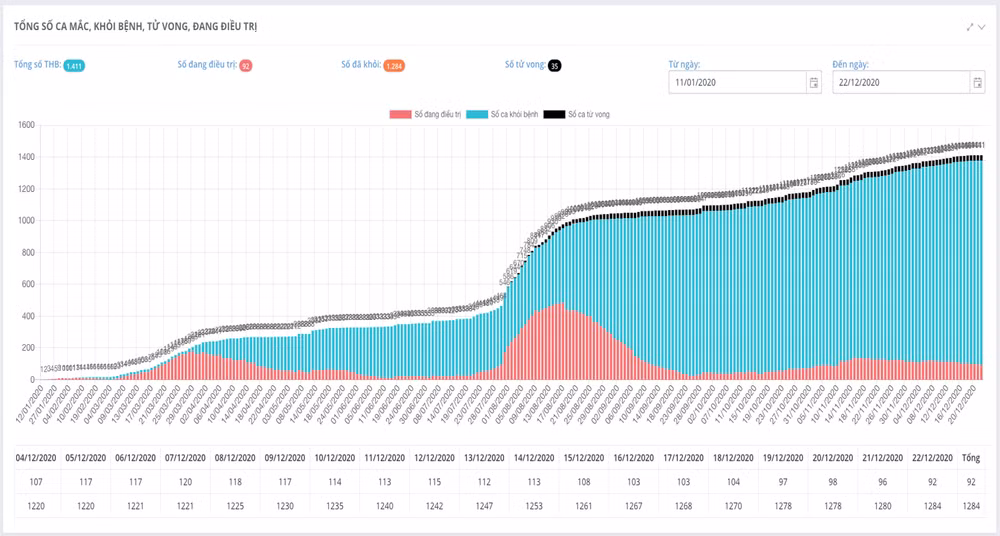Select table column header 06/12/2020
This screenshot has width=1000, height=536.
click(135, 458)
